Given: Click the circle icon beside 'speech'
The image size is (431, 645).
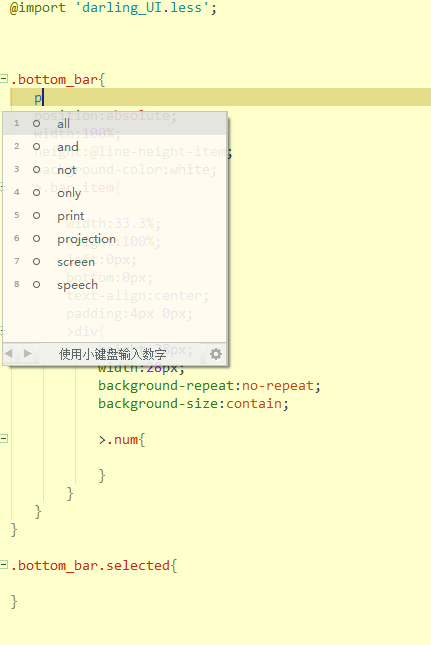Looking at the screenshot, I should 37,285.
